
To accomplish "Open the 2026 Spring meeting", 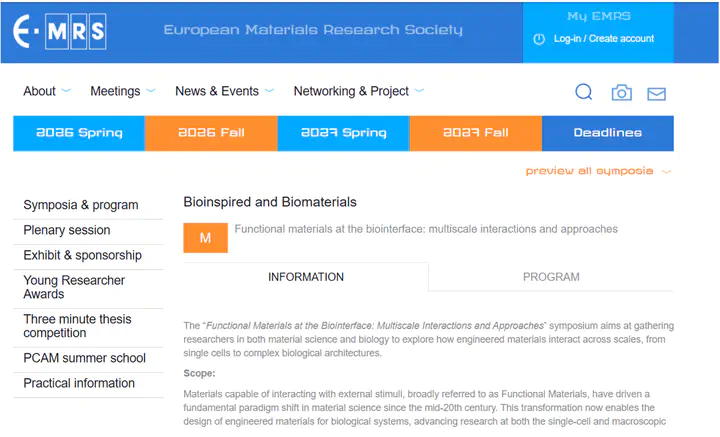I will pos(79,133).
